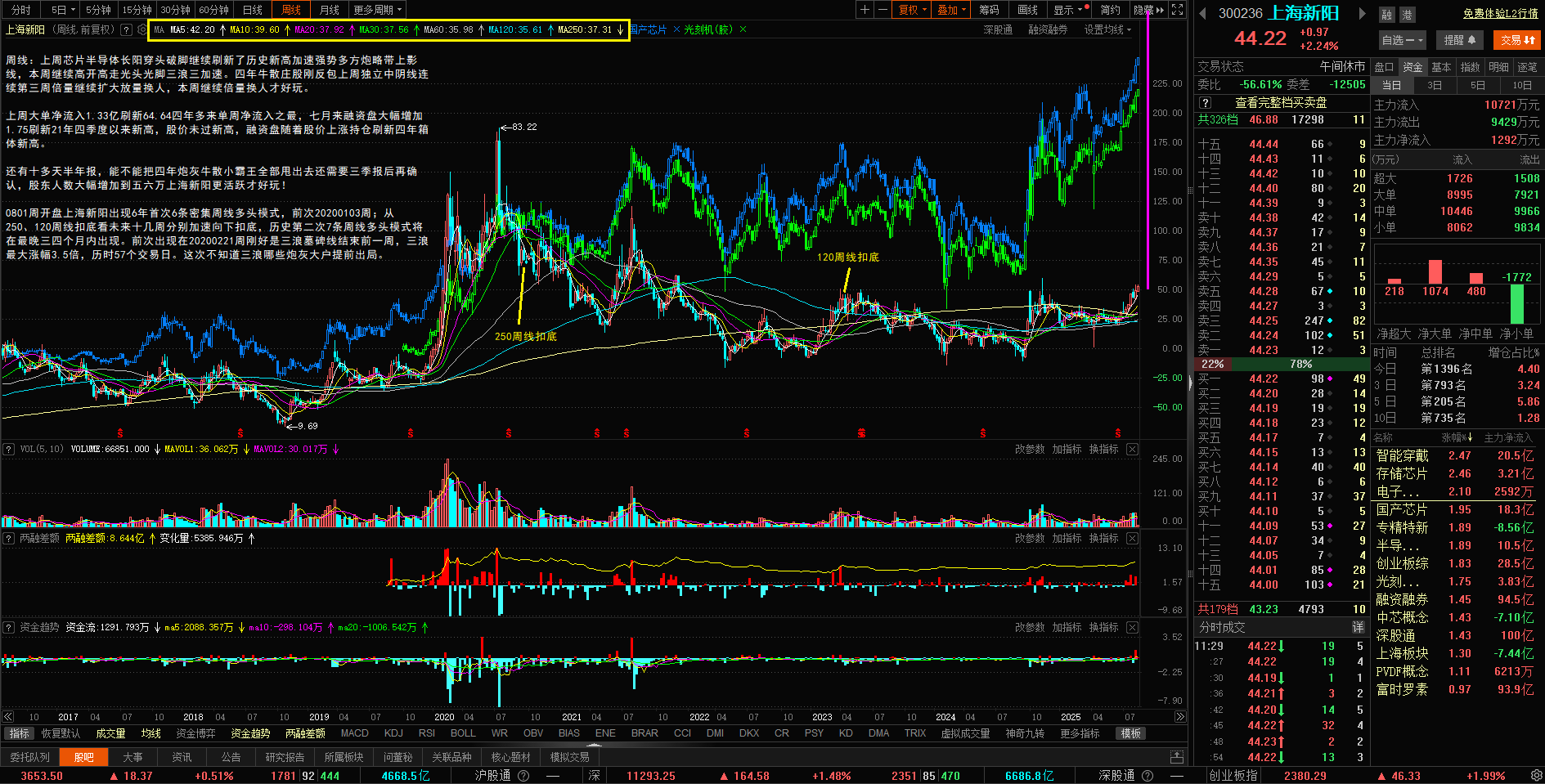Click 查看完整档买卖盘 link

tap(1281, 103)
